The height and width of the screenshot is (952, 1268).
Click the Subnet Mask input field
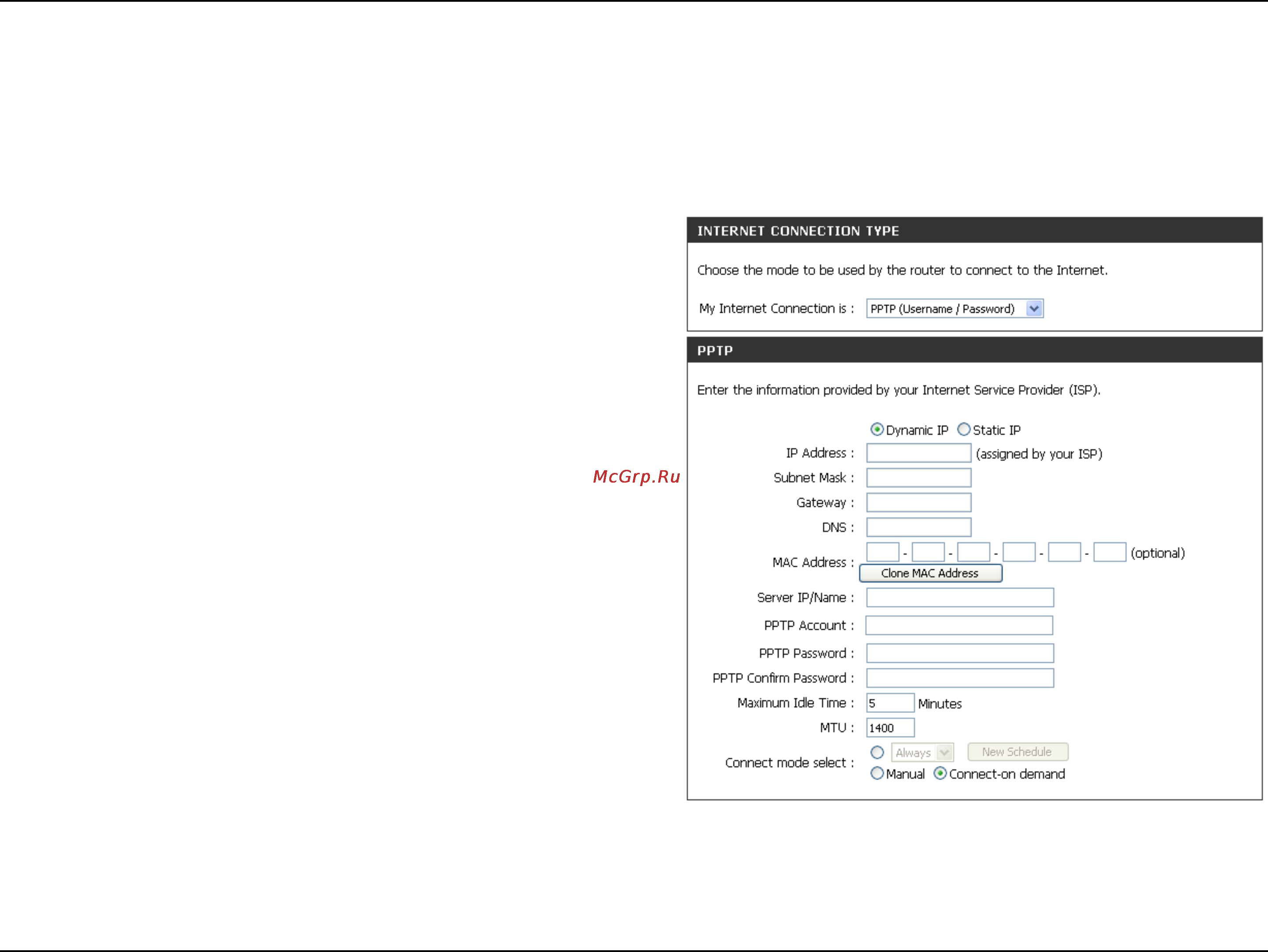click(918, 477)
